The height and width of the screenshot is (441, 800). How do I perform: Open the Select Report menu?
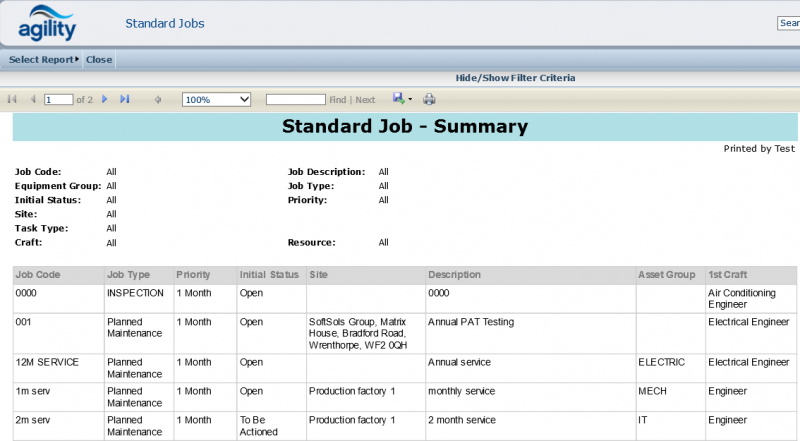[42, 59]
